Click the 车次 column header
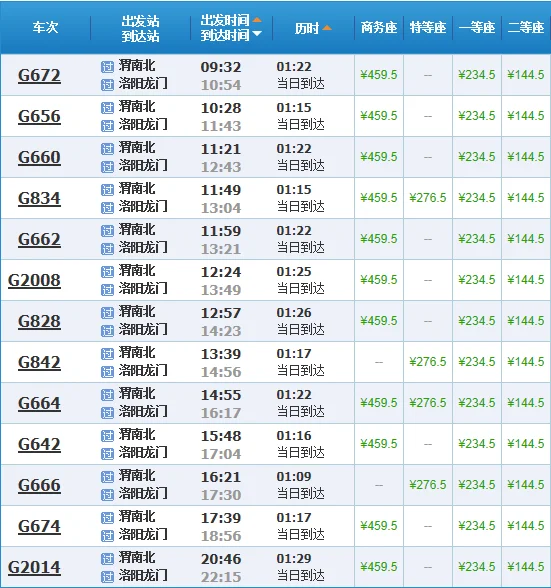The height and width of the screenshot is (588, 551). pyautogui.click(x=45, y=27)
